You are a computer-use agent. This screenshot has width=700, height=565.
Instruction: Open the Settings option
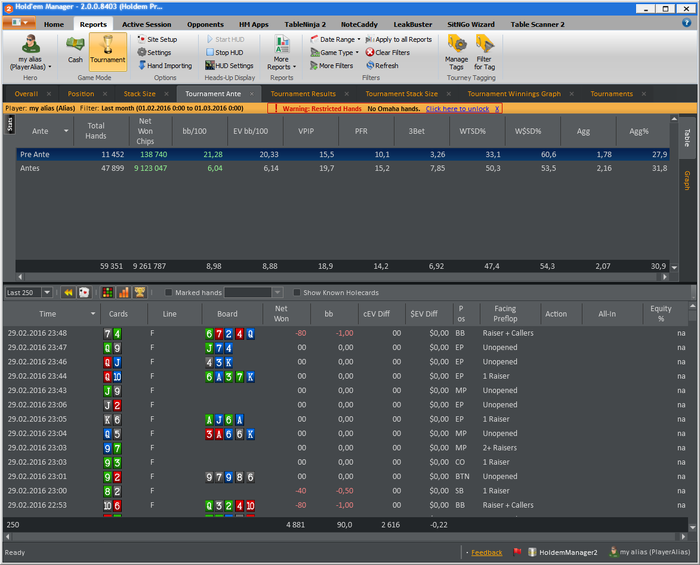coord(154,52)
